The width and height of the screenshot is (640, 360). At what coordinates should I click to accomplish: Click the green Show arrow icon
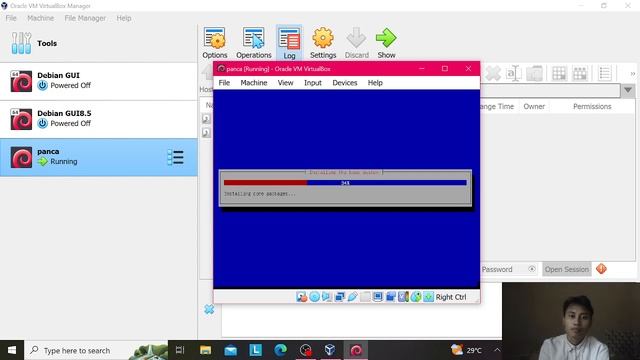pos(386,42)
